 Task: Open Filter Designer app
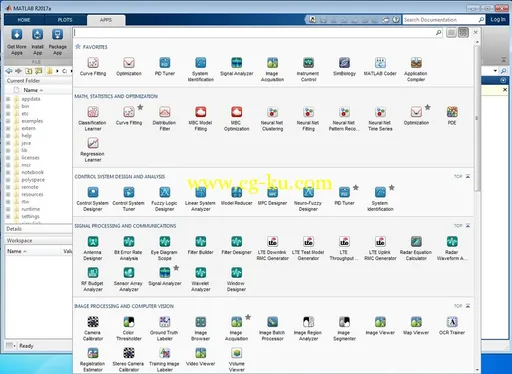(237, 245)
